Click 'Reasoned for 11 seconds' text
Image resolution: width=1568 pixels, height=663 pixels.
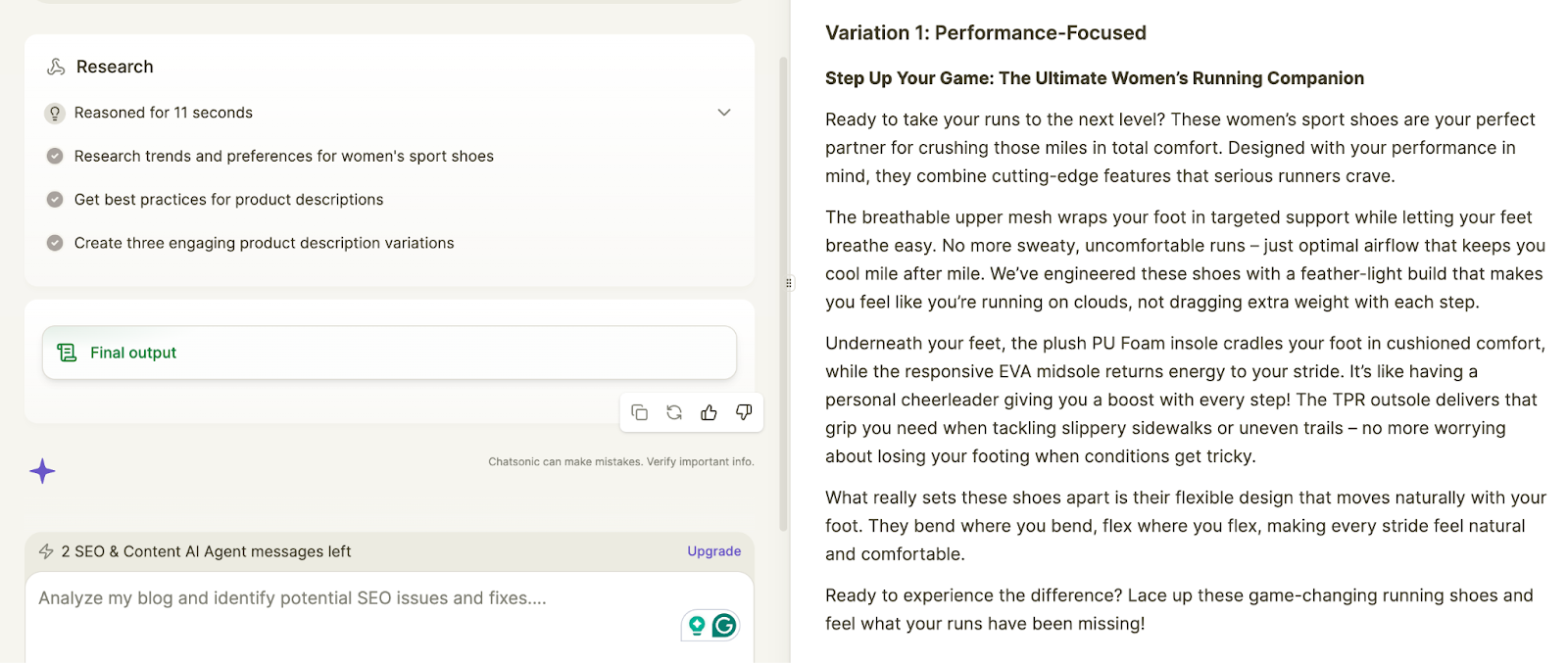click(164, 113)
